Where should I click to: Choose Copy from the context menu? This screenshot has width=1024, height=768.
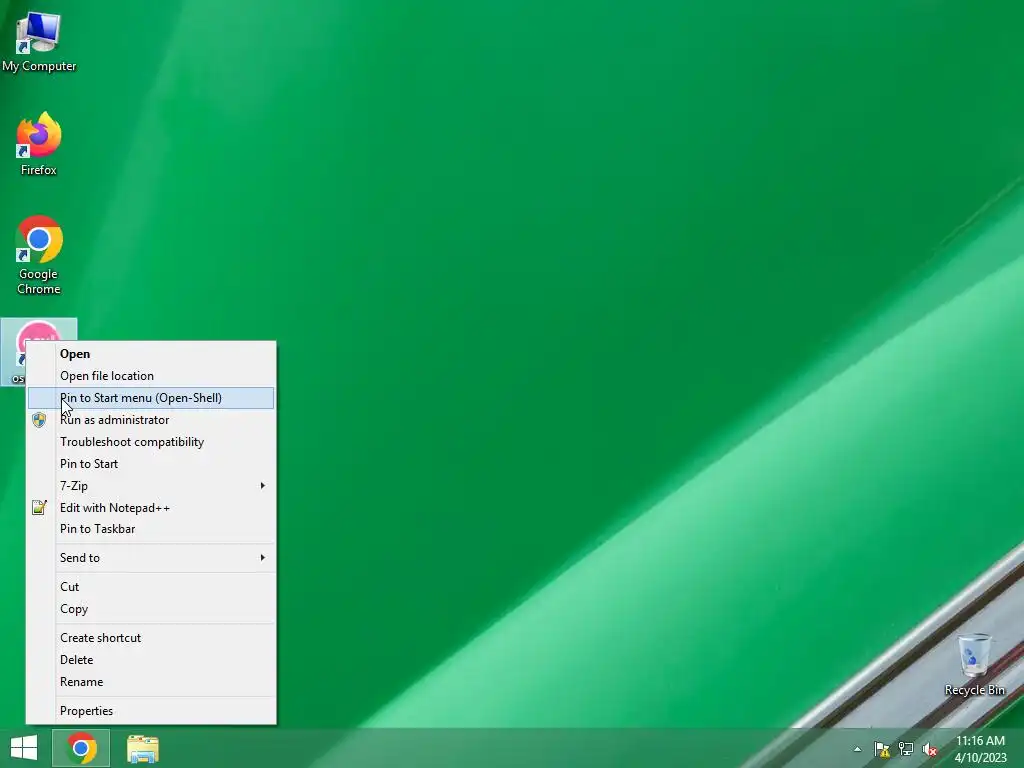tap(151, 609)
